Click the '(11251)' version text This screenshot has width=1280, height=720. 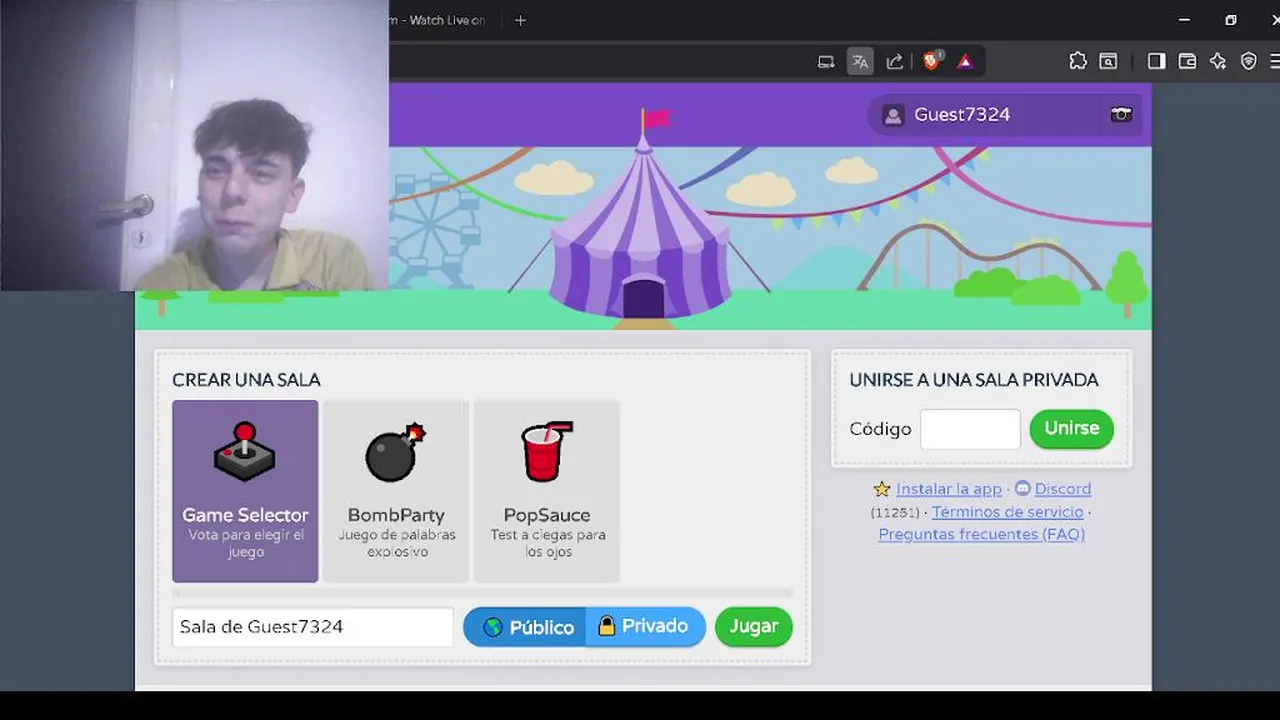(x=895, y=512)
